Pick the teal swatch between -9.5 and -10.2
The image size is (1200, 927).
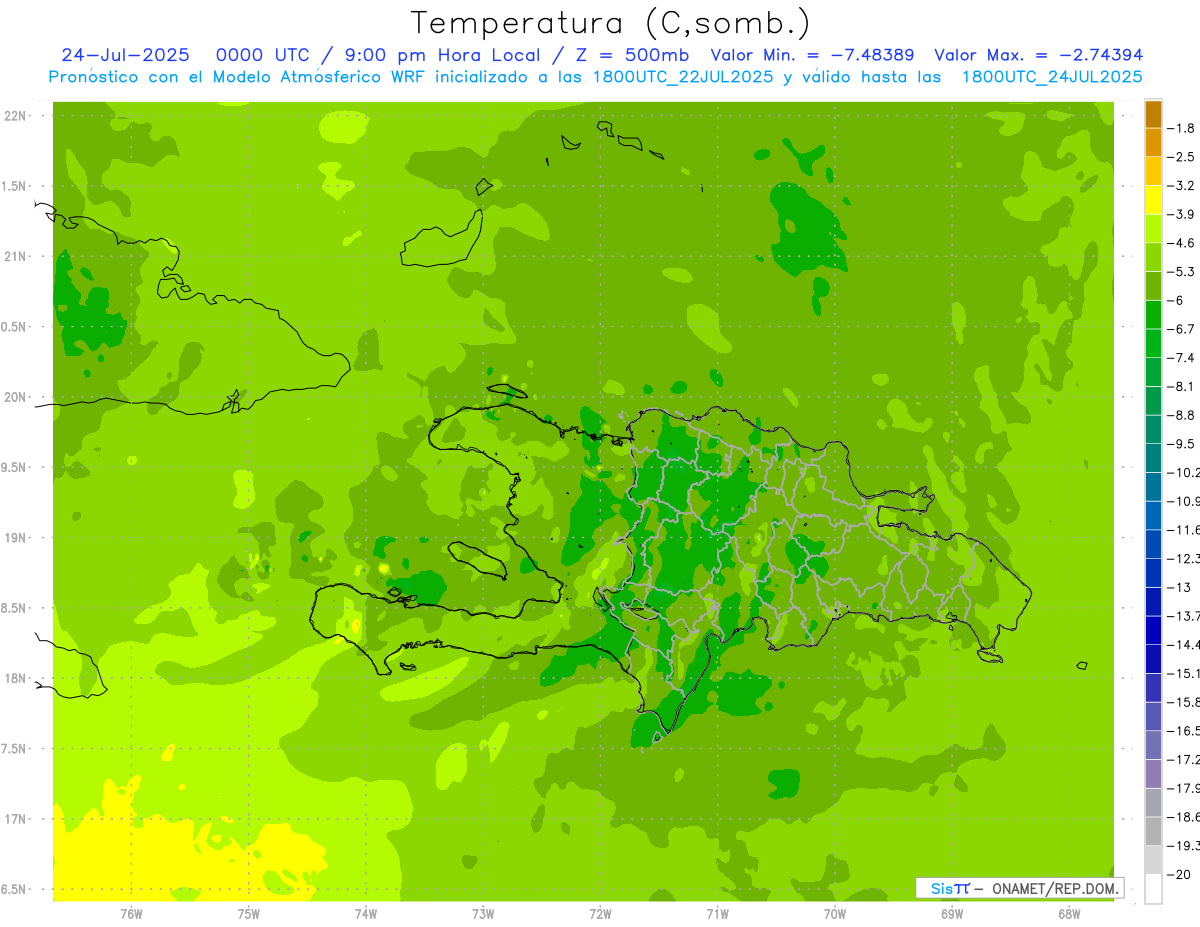[x=1153, y=458]
